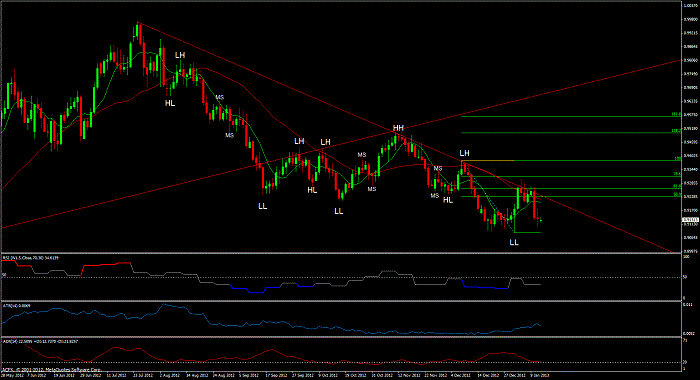
Task: Select the topmost Fibonacci level line at 161.8
Action: 571,116
